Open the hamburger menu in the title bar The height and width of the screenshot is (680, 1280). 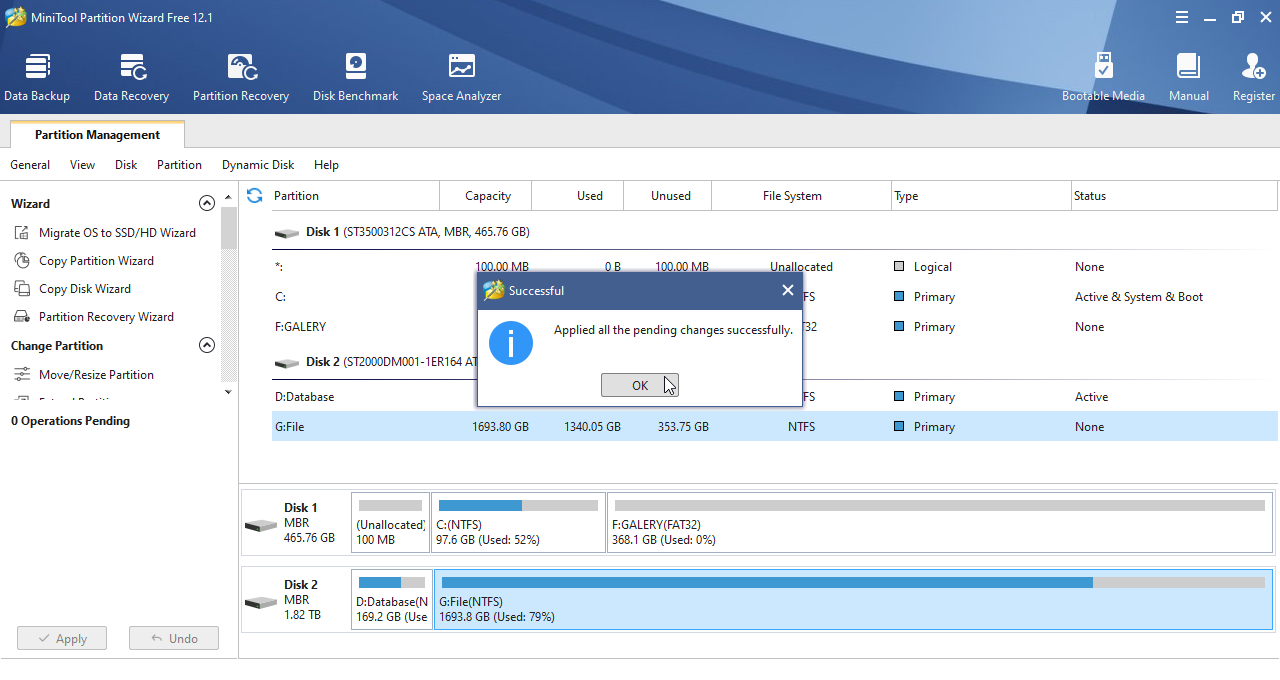click(x=1182, y=17)
